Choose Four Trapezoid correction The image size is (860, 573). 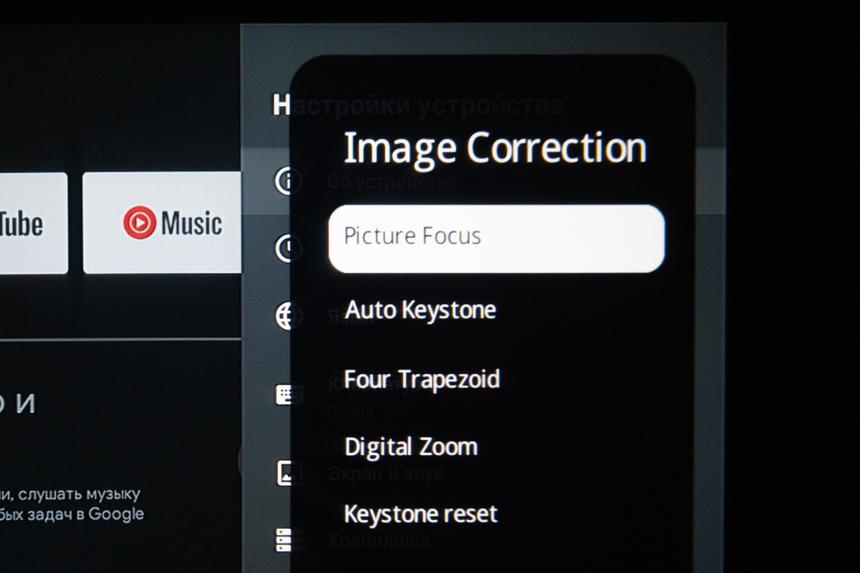[421, 380]
